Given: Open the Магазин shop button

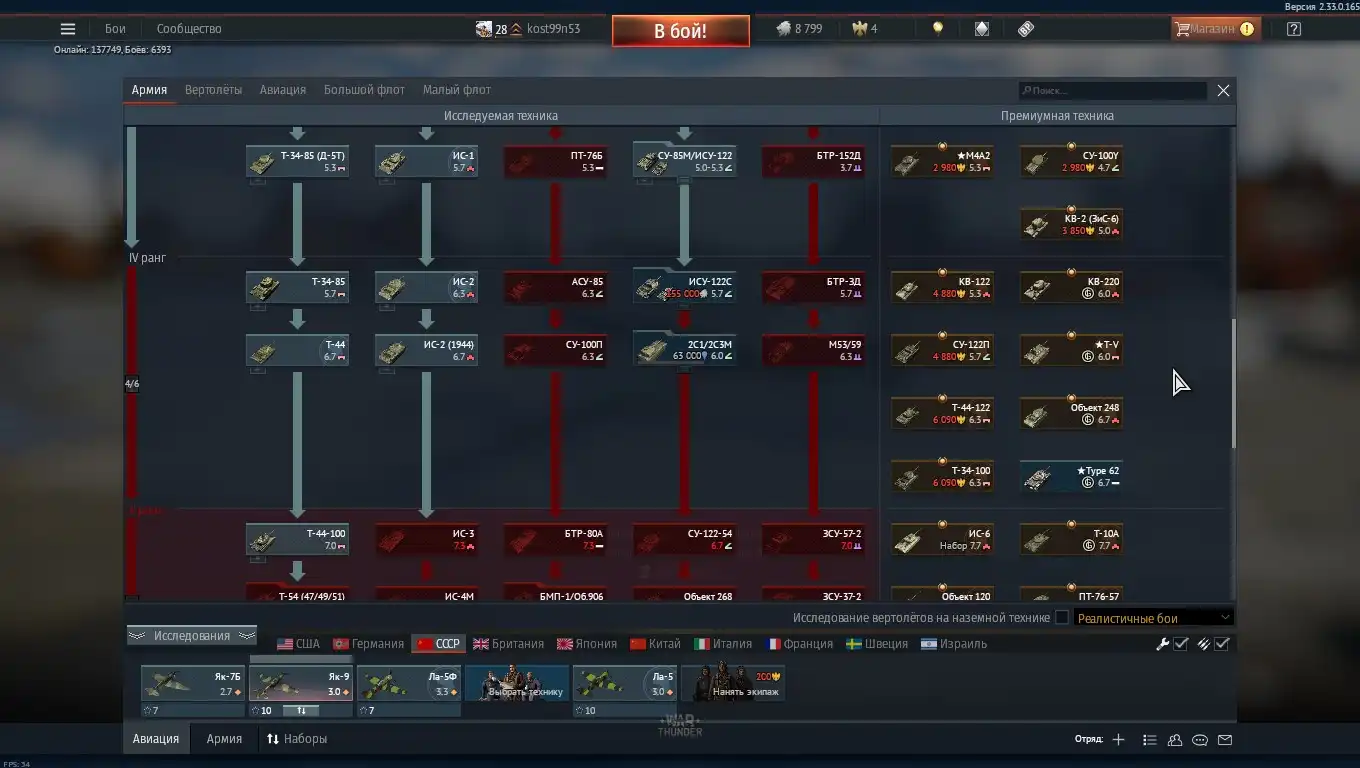Looking at the screenshot, I should pos(1215,29).
